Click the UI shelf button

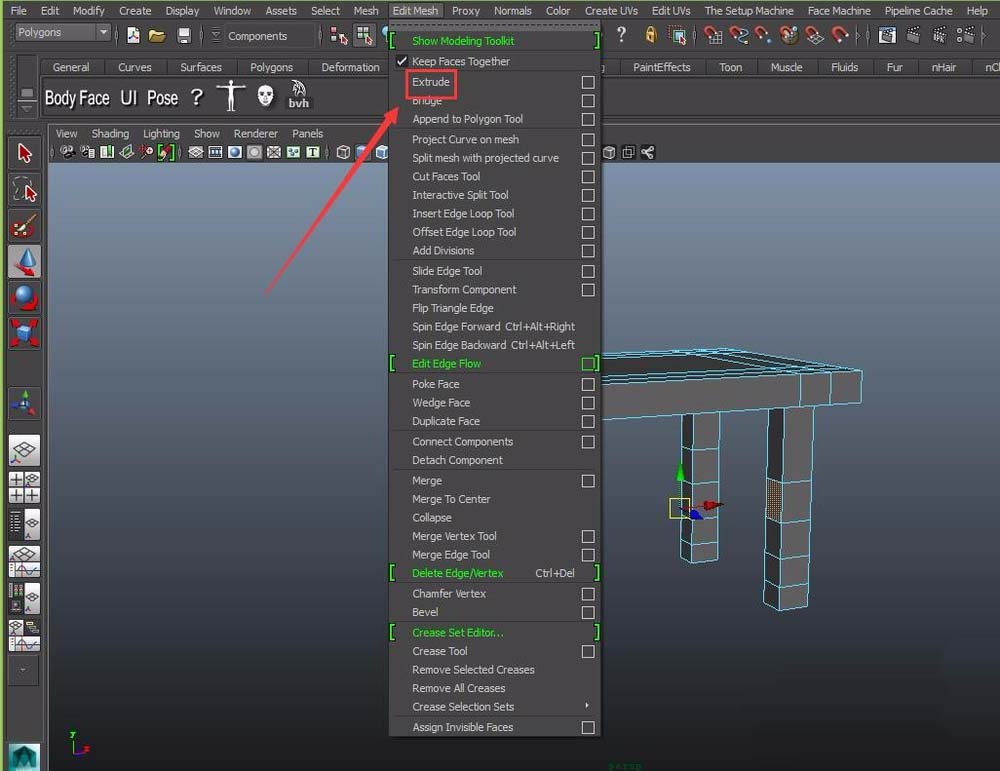[128, 98]
